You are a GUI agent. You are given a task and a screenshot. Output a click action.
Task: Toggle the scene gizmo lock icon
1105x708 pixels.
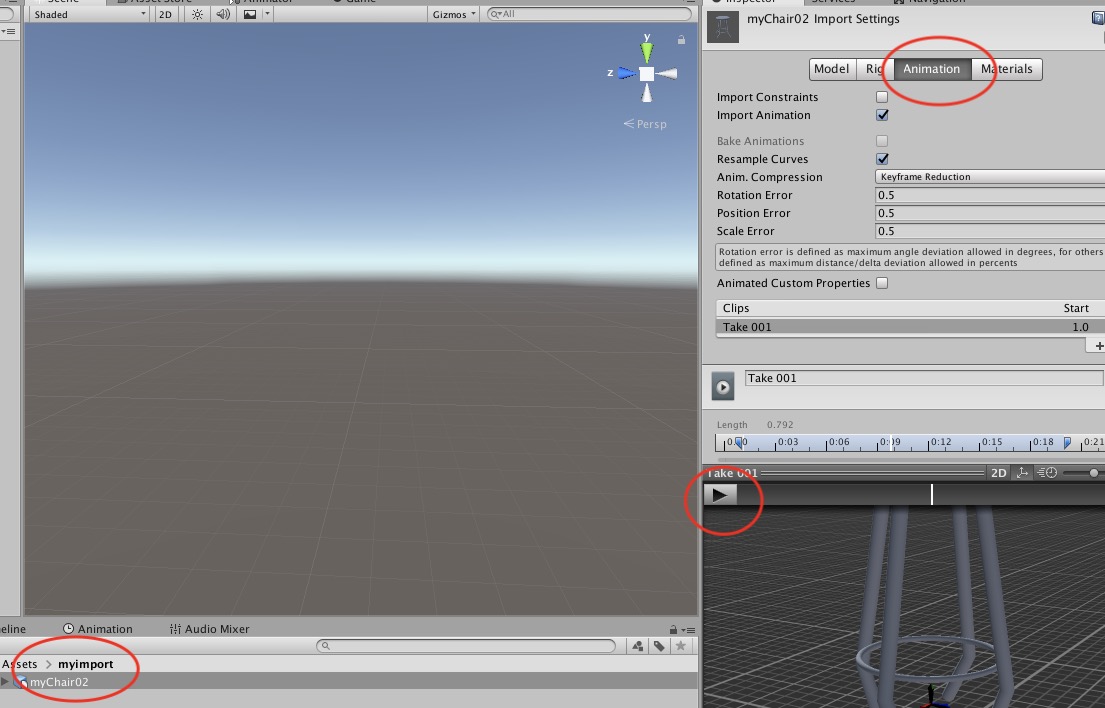point(681,40)
